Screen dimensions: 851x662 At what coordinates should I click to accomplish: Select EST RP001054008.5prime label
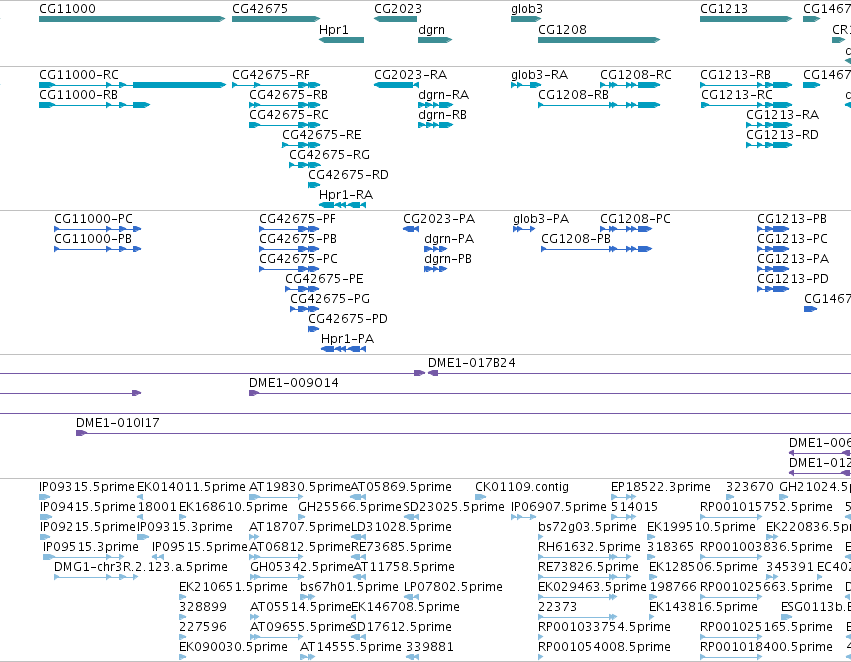pos(605,647)
